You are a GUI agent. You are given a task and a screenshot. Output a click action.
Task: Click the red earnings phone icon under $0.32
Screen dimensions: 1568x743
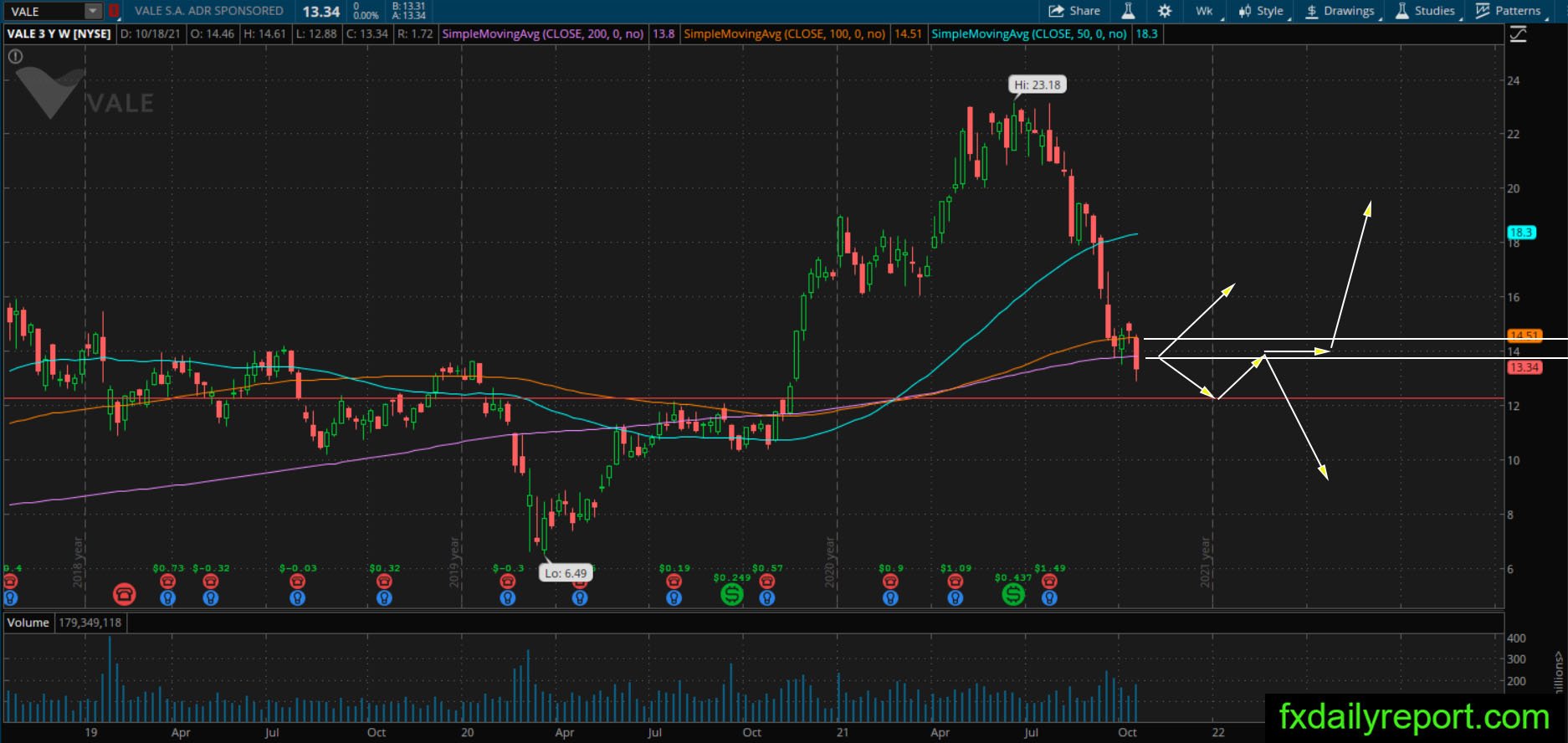click(x=384, y=582)
